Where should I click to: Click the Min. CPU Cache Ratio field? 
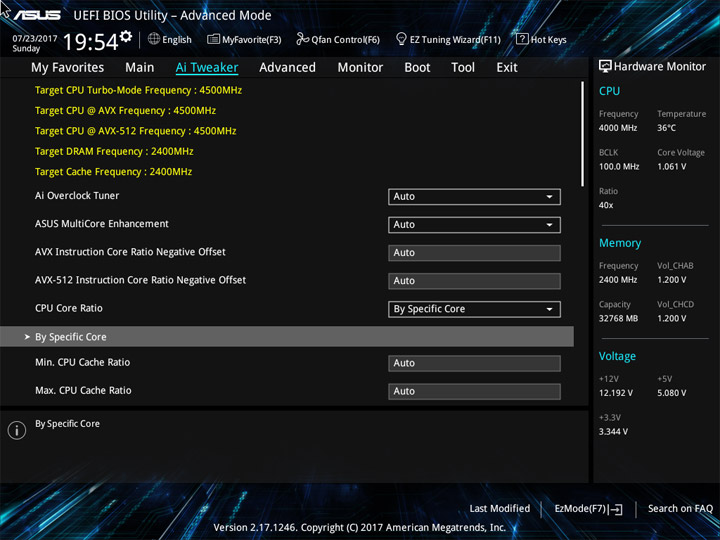pos(474,363)
